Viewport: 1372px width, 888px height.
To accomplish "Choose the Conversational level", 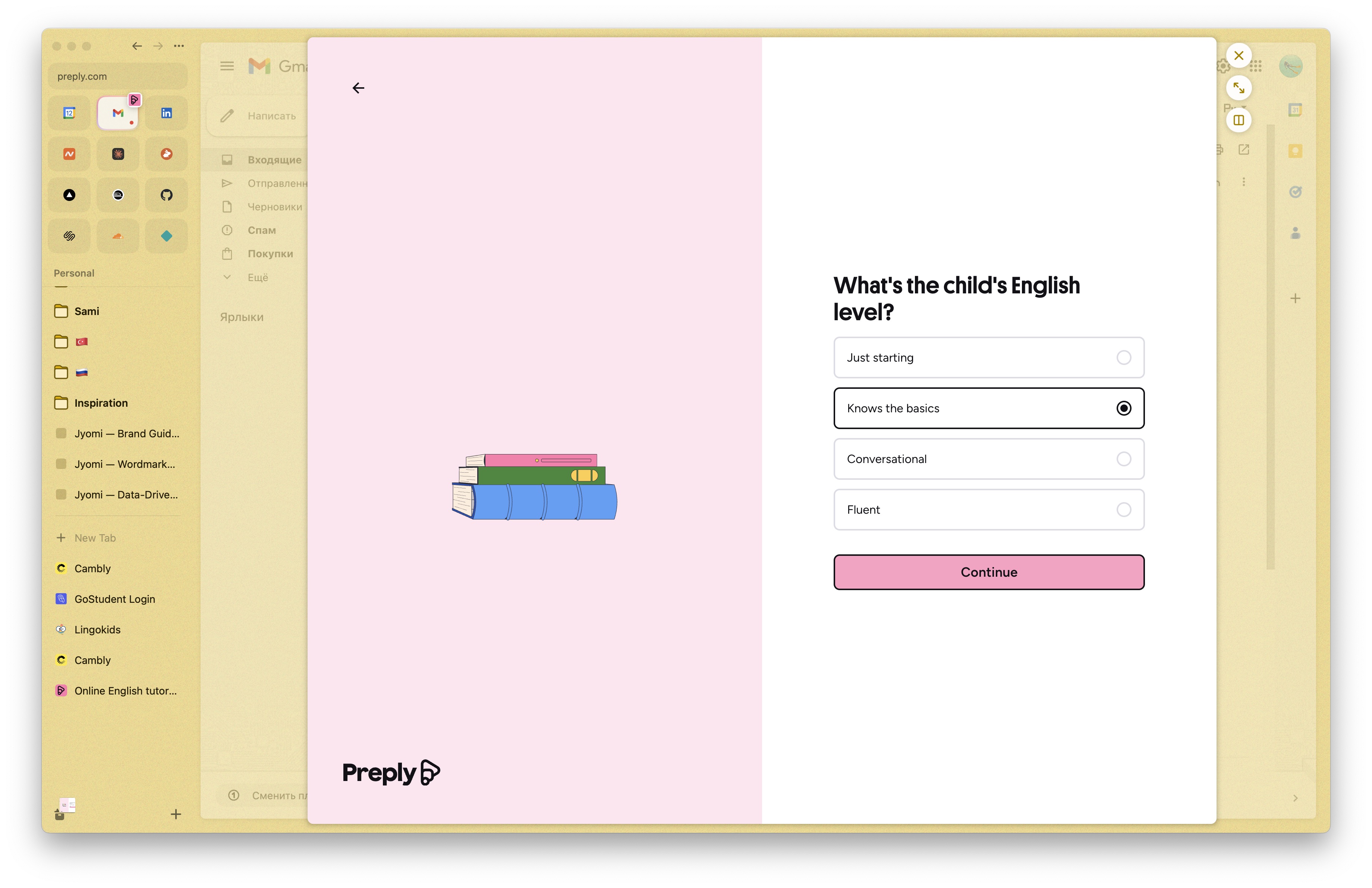I will pyautogui.click(x=988, y=459).
